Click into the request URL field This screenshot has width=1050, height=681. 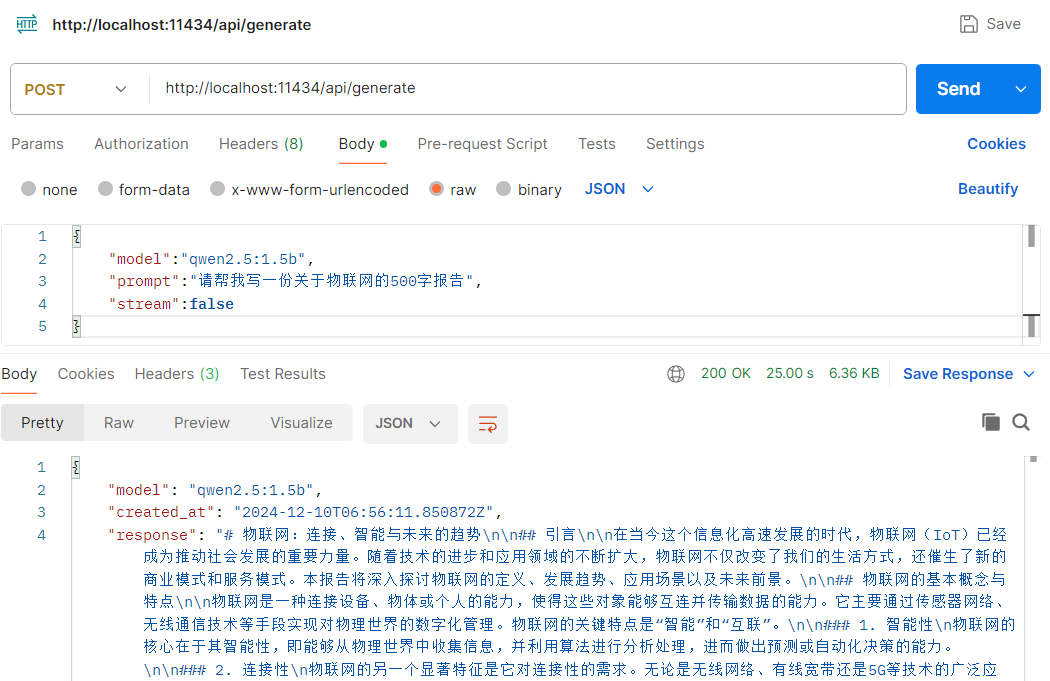tap(527, 89)
